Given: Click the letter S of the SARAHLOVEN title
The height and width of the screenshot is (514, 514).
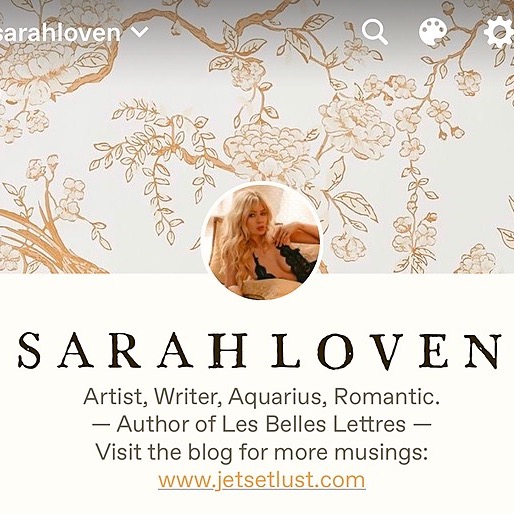Looking at the screenshot, I should 30,351.
